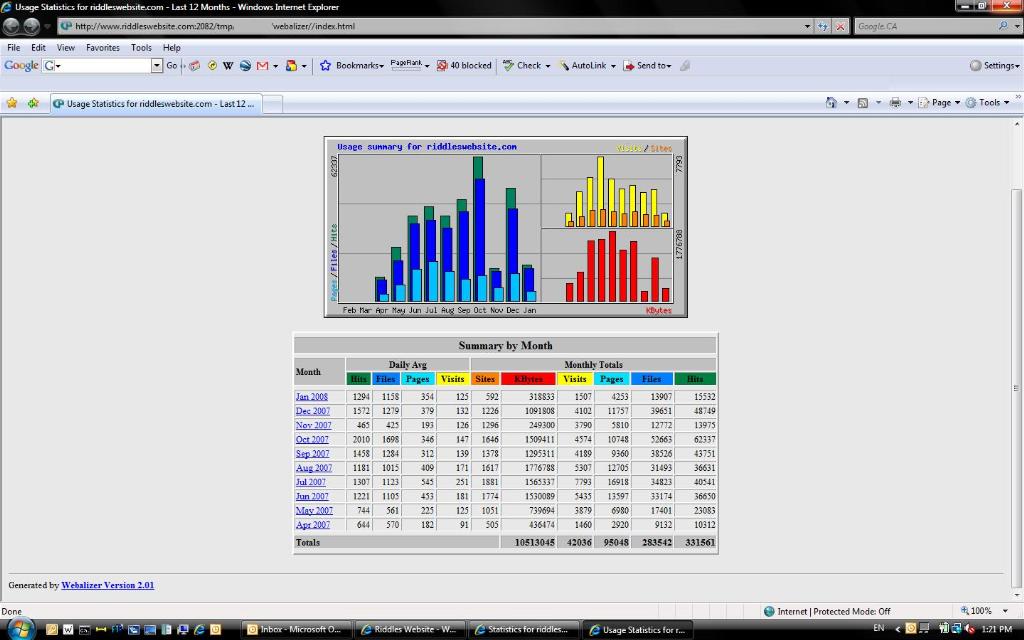
Task: Open the Tools dropdown in command bar
Action: [x=987, y=103]
